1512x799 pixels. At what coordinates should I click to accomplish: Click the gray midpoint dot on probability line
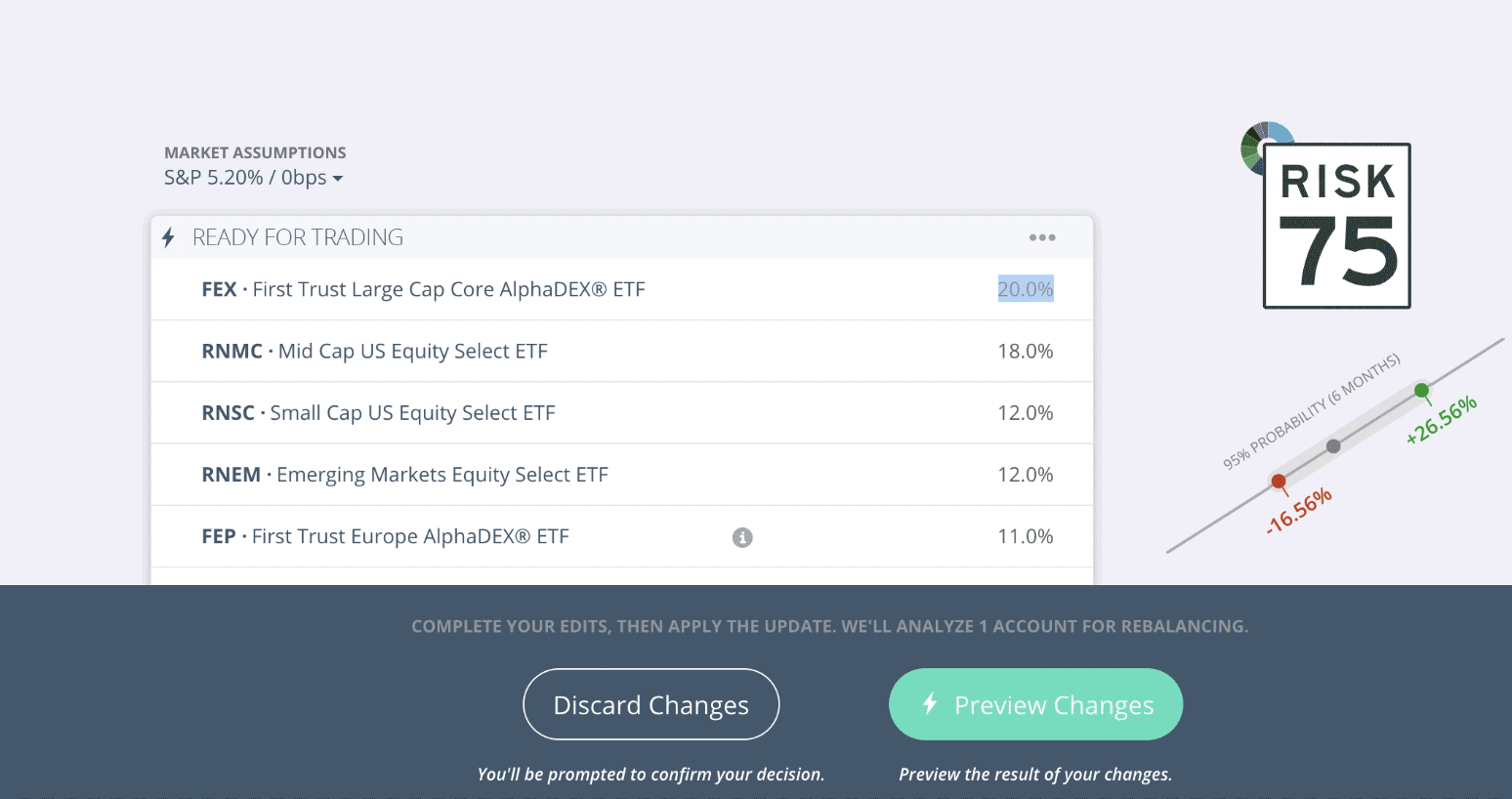[x=1333, y=446]
